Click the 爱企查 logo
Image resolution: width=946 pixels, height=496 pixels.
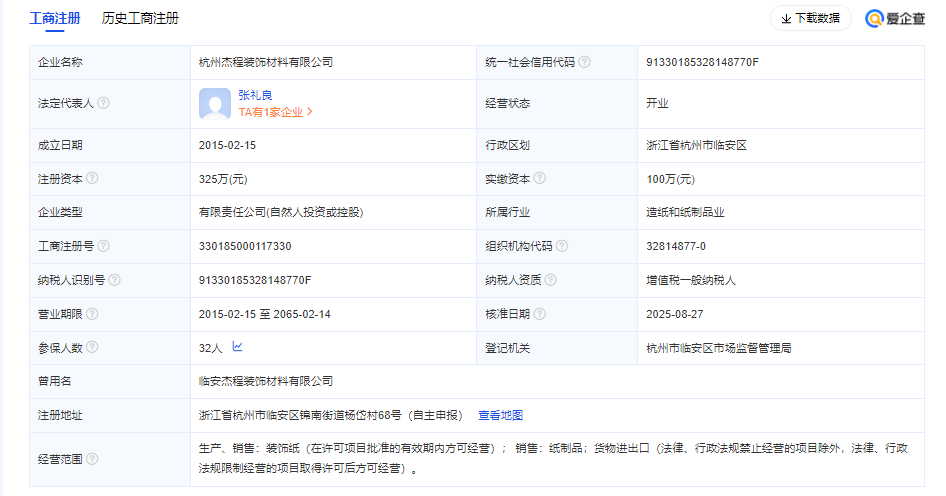(895, 19)
